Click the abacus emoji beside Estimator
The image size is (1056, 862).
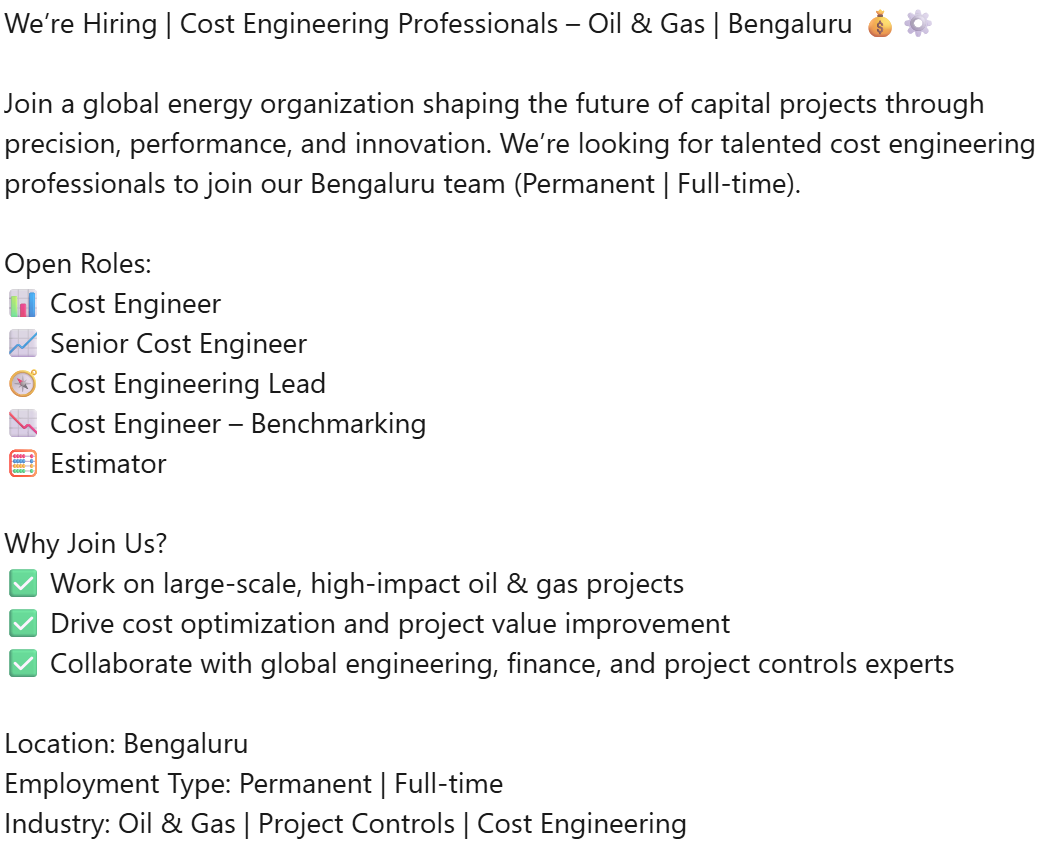coord(23,464)
